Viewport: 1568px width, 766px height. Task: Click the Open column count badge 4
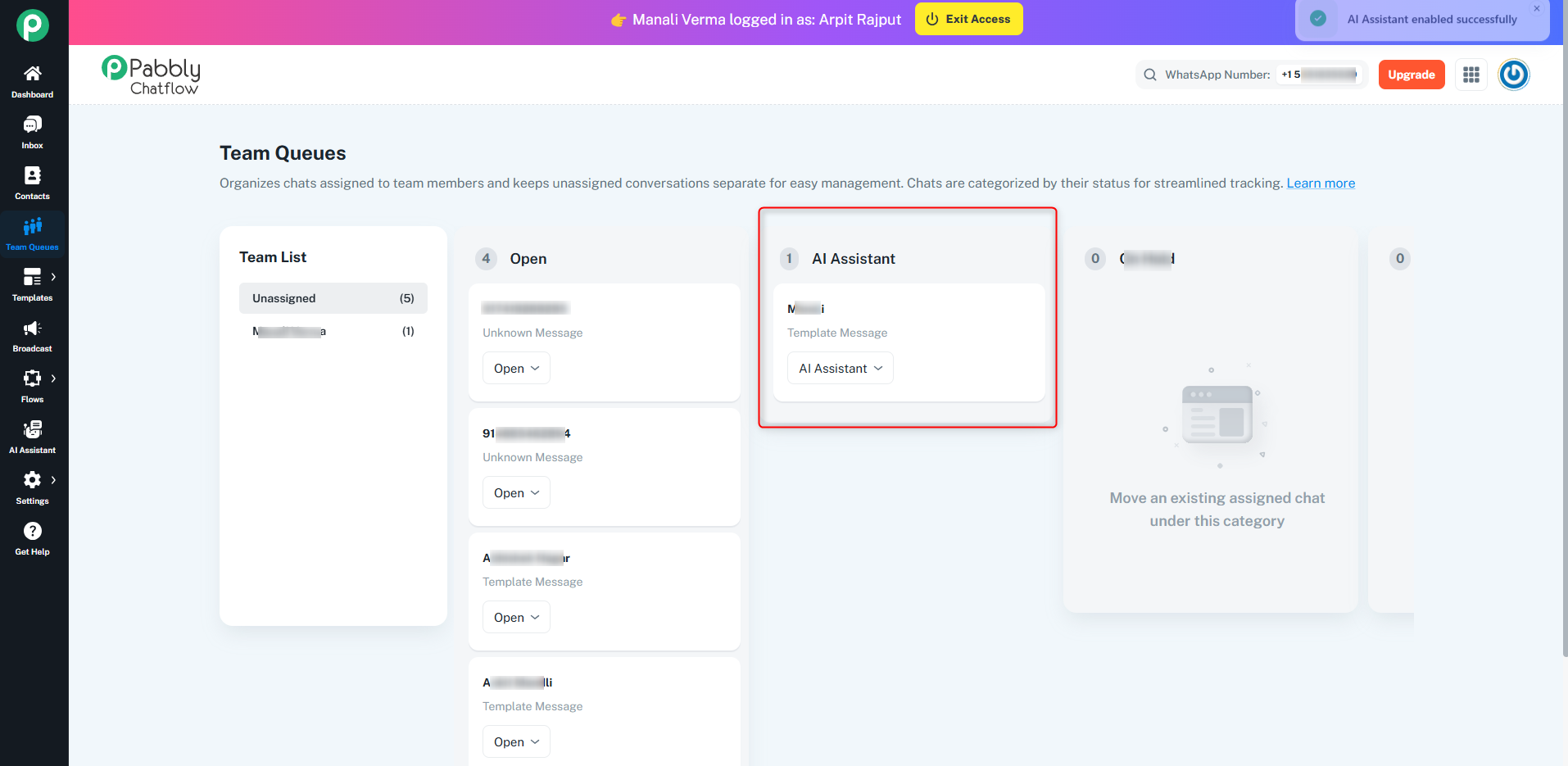(x=486, y=259)
